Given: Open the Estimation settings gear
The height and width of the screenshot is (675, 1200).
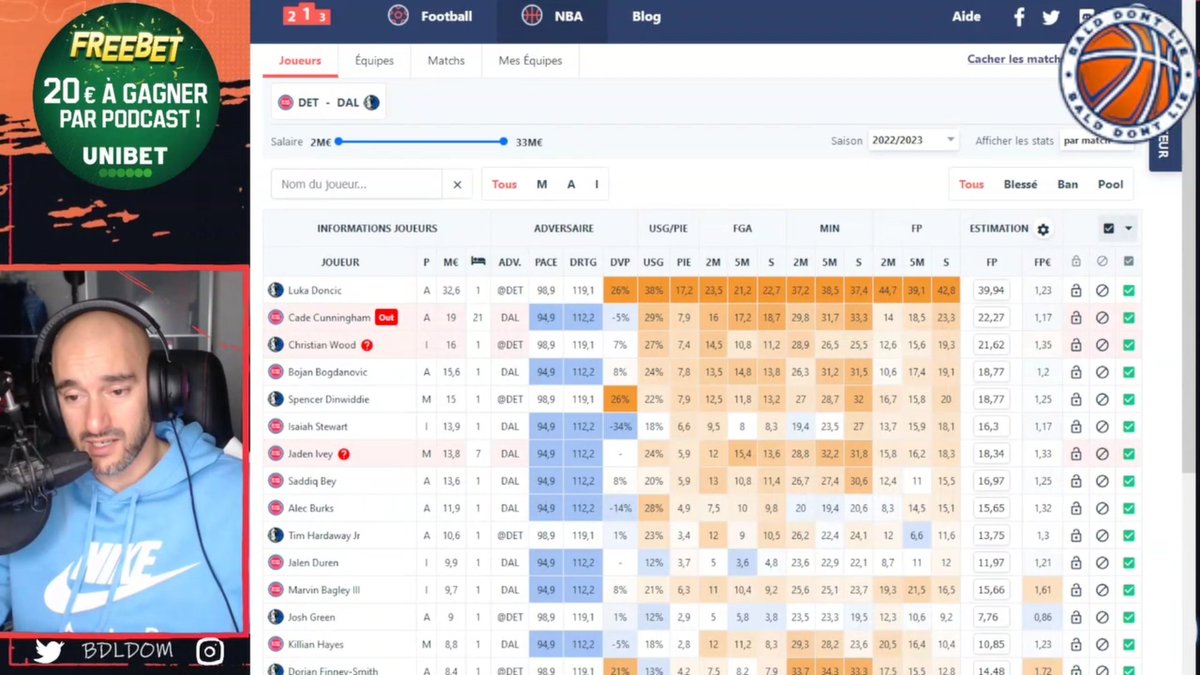Looking at the screenshot, I should coord(1043,229).
